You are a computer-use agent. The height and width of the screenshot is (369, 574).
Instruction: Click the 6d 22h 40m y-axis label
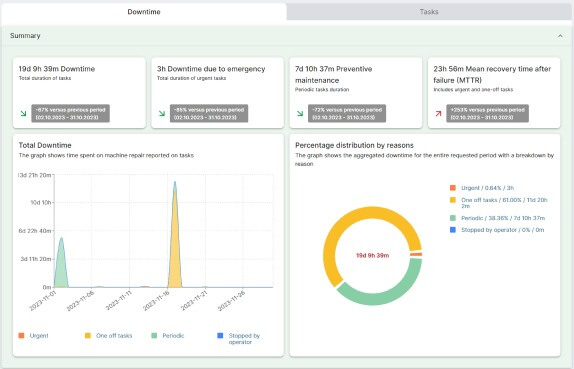[x=35, y=231]
